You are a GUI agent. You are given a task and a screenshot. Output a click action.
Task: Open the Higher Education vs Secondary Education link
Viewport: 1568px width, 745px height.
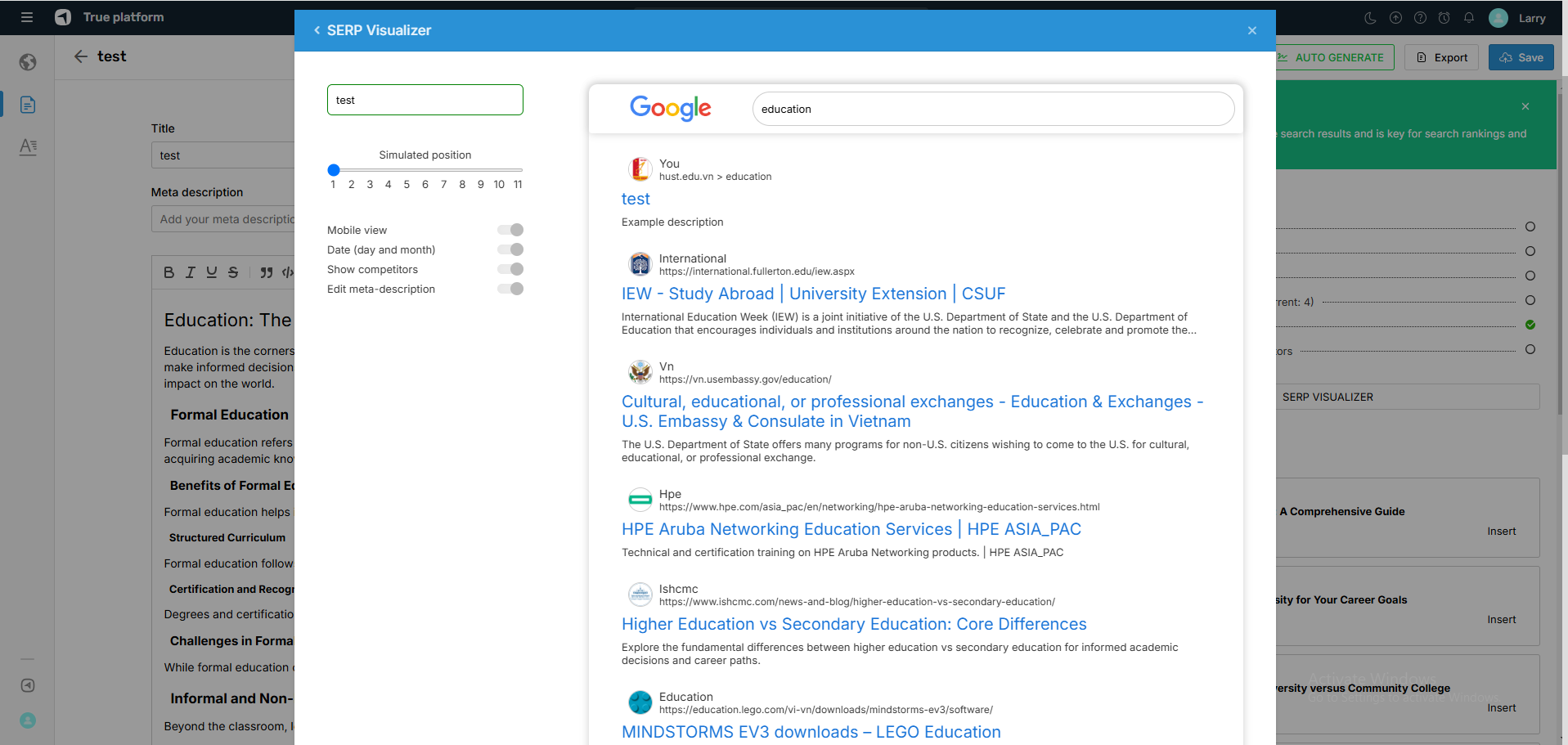coord(853,624)
